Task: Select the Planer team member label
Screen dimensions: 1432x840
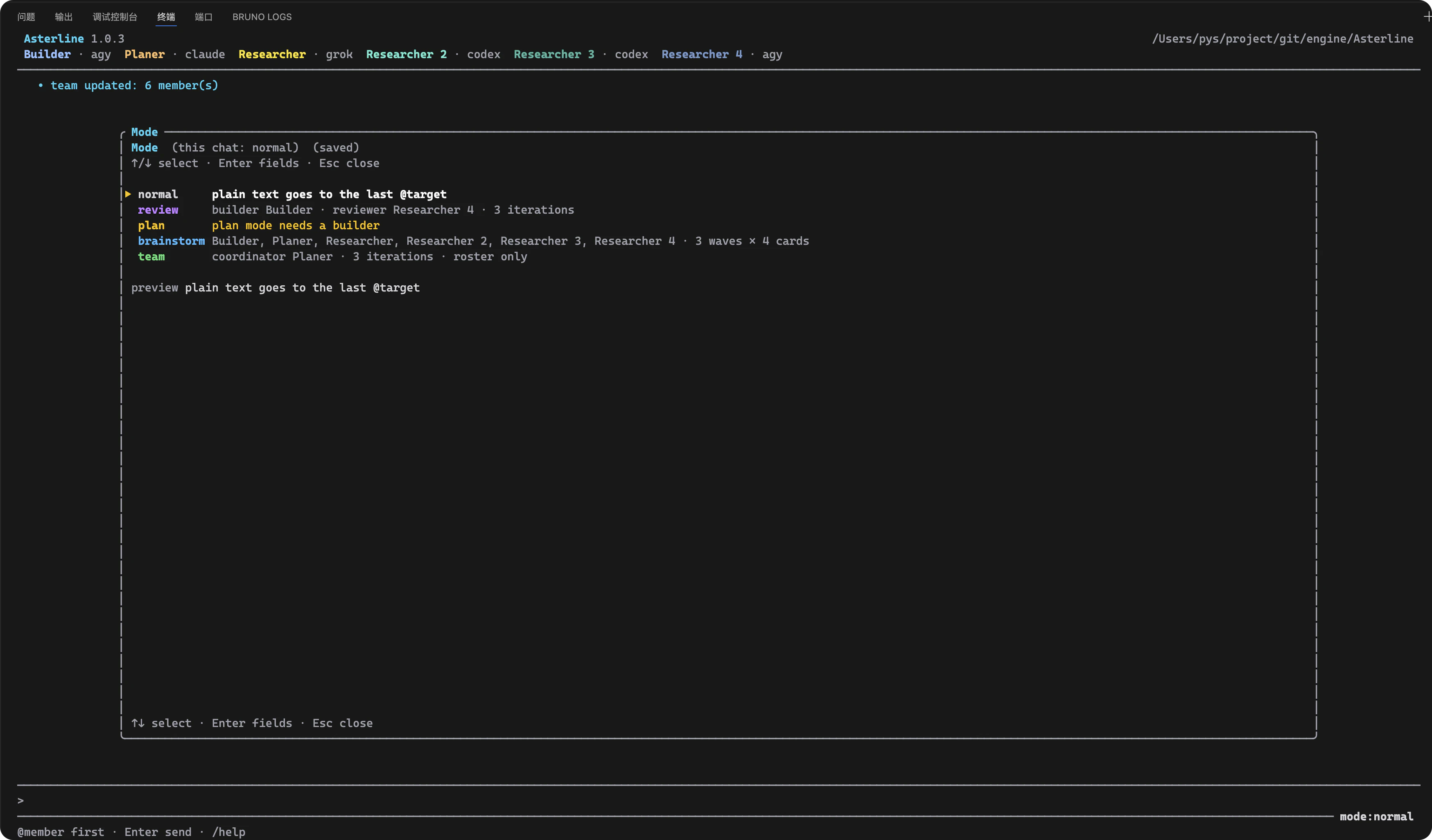Action: pos(145,54)
